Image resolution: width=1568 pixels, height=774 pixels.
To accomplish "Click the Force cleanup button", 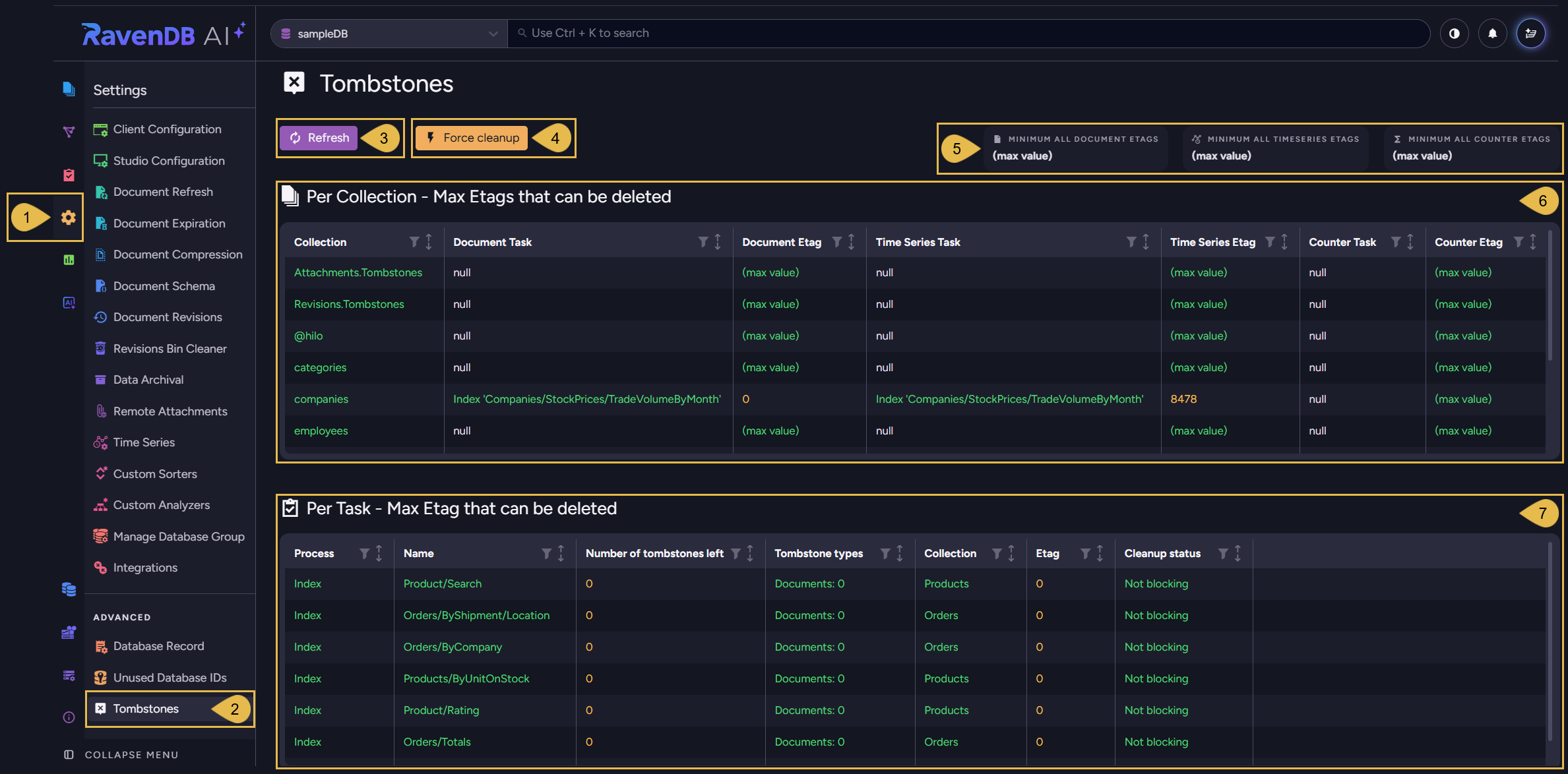I will tap(472, 138).
